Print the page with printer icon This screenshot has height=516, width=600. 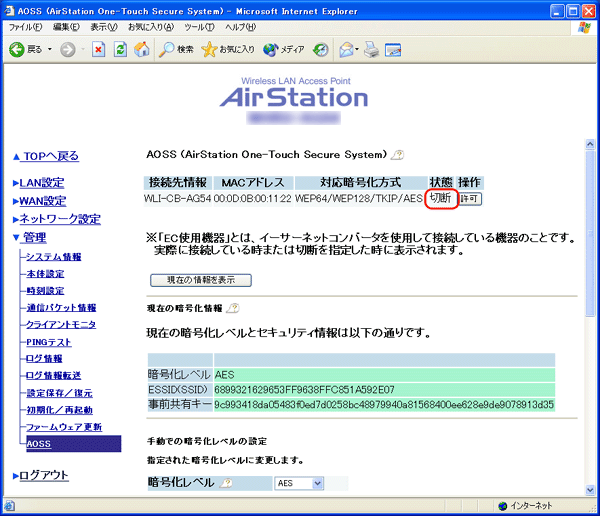click(x=371, y=50)
